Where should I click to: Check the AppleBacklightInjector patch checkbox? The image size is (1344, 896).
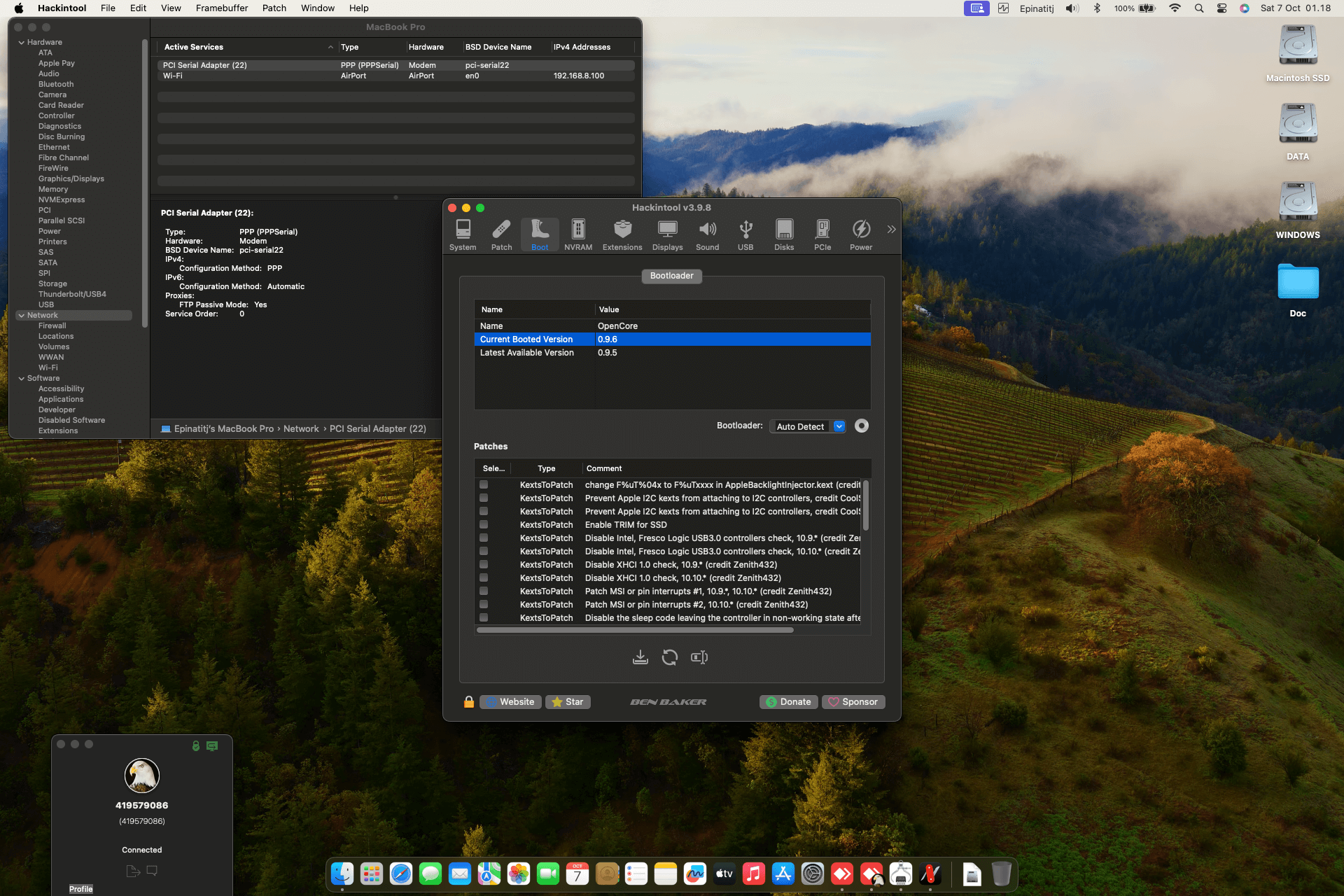(x=484, y=485)
